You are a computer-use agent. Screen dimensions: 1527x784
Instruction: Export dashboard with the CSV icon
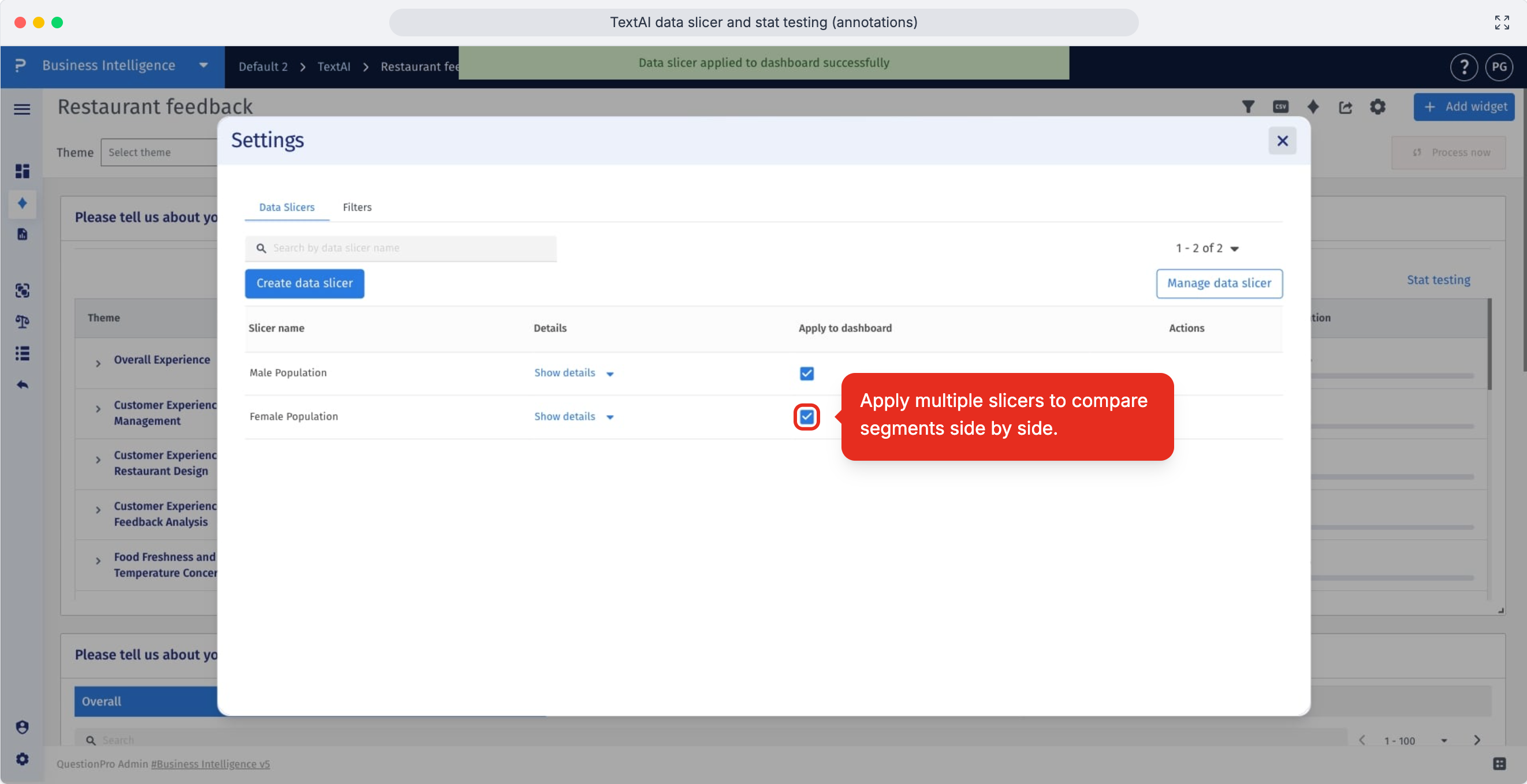coord(1280,107)
